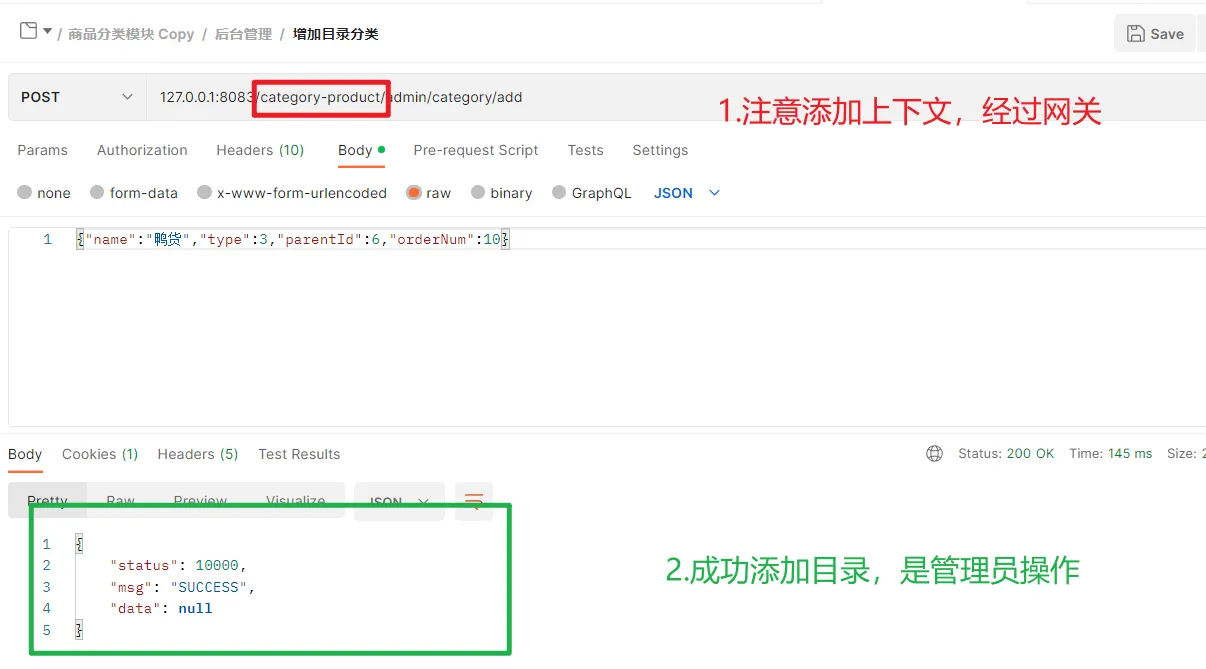Select the GraphQL body type
Image resolution: width=1206 pixels, height=669 pixels.
[x=592, y=193]
